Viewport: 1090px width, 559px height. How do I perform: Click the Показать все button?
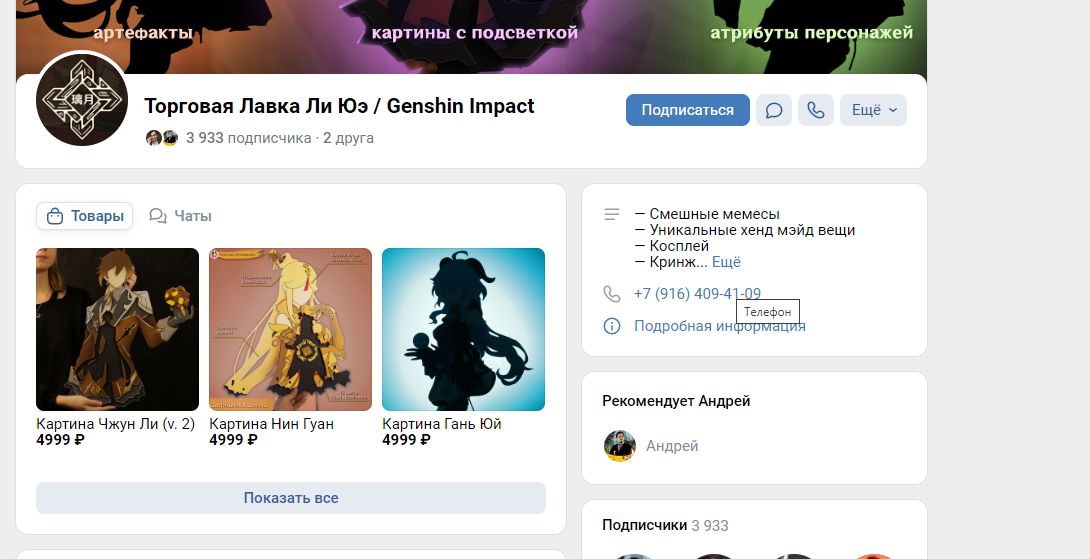pos(291,498)
